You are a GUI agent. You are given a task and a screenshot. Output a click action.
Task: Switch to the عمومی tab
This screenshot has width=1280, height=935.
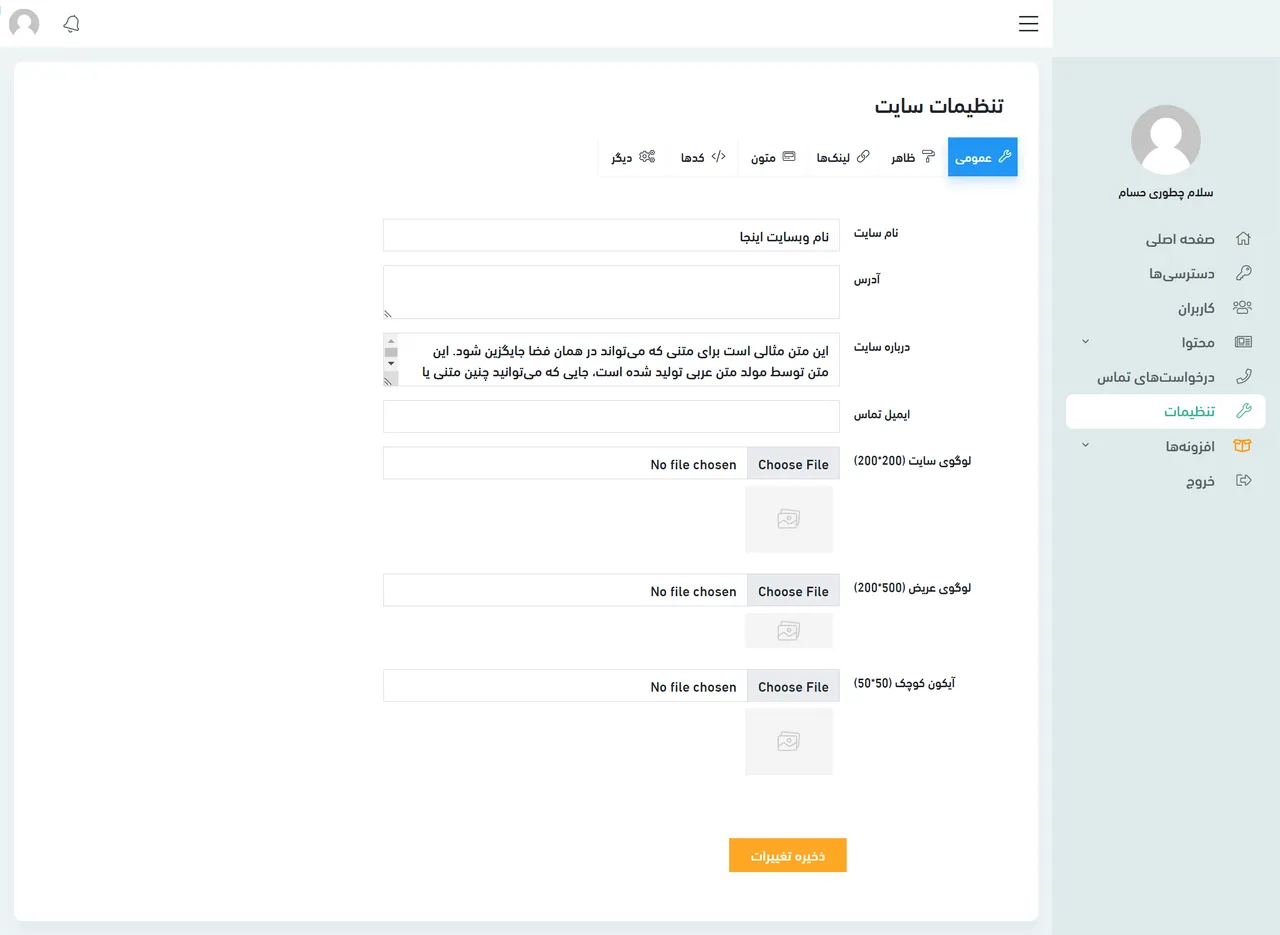tap(983, 157)
